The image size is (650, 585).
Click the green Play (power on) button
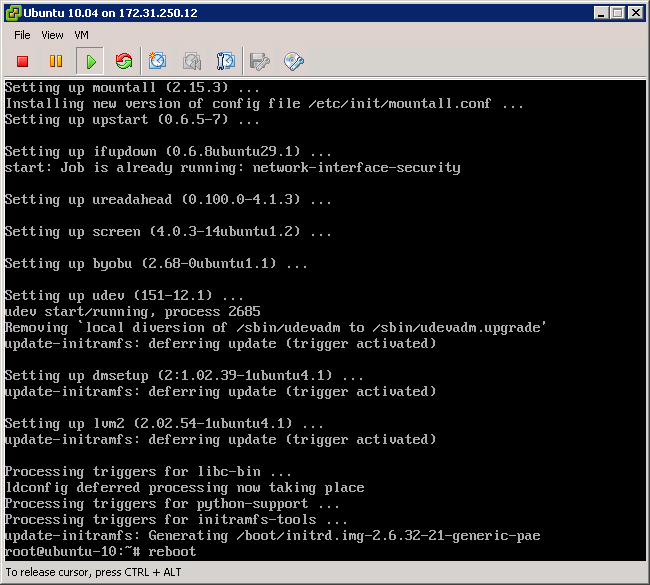(x=90, y=61)
